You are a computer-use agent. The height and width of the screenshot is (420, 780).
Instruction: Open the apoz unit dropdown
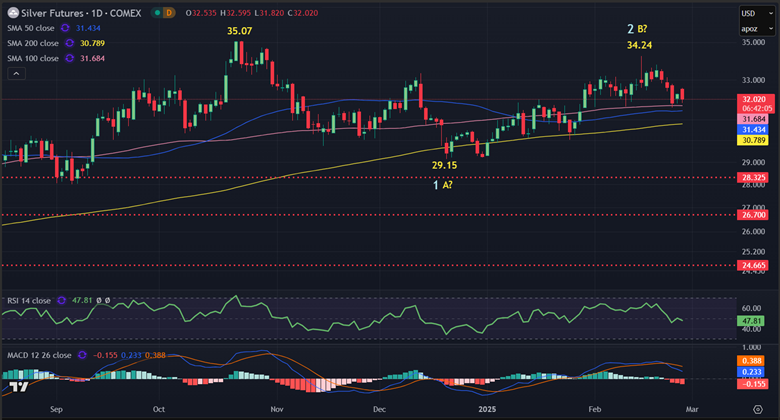(x=757, y=29)
